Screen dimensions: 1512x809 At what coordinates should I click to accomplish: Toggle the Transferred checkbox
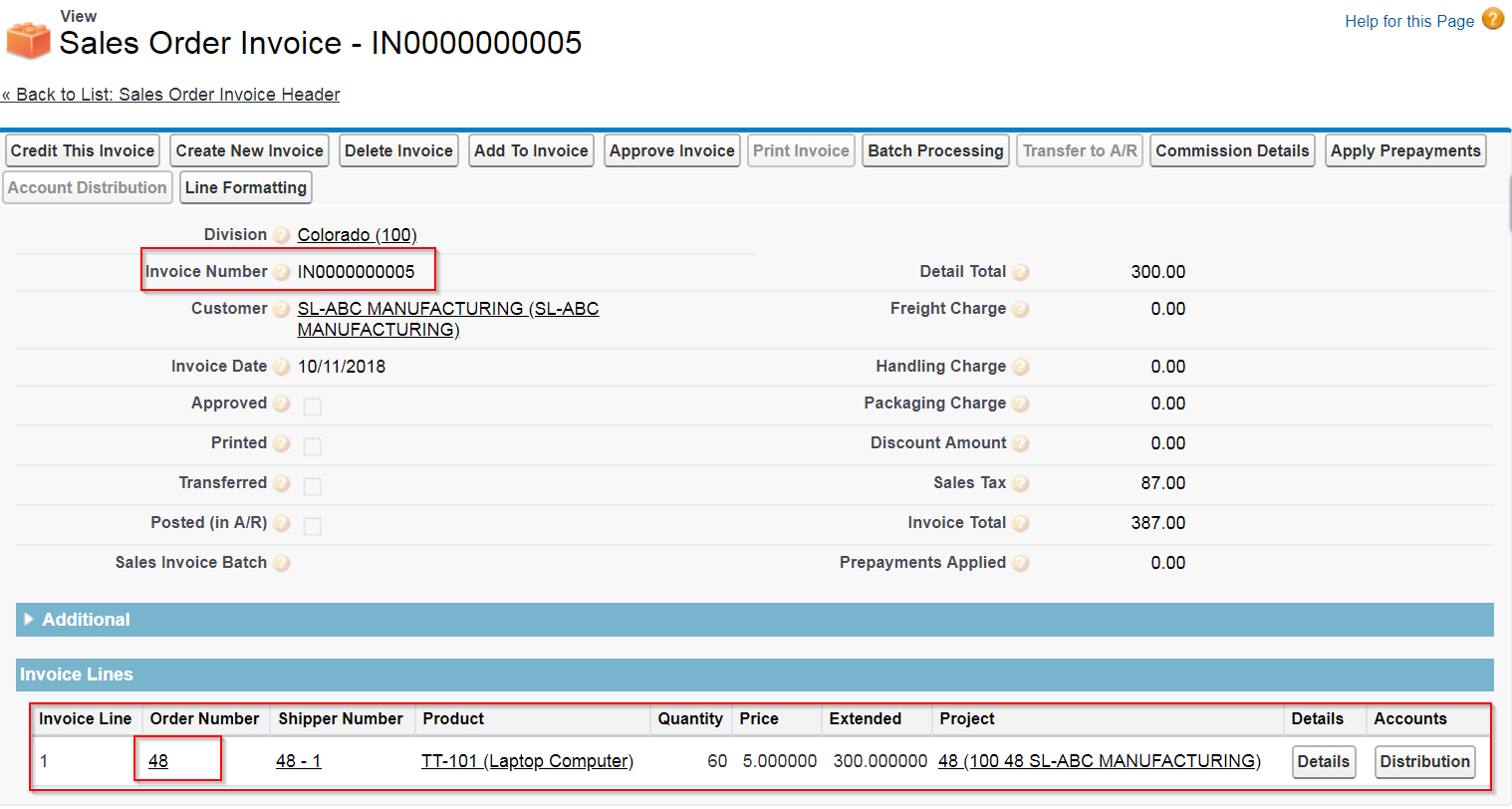312,486
